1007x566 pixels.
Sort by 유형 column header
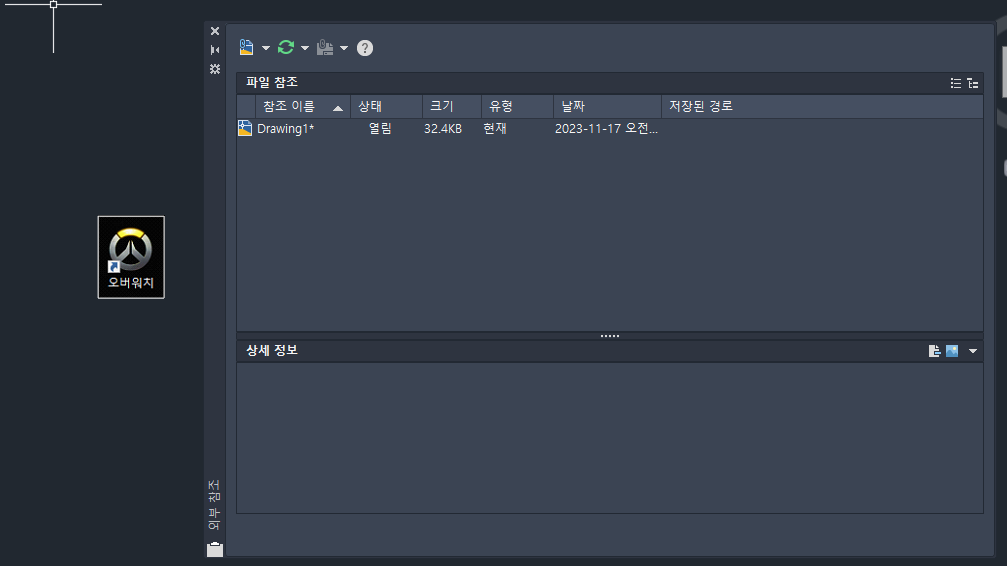517,107
